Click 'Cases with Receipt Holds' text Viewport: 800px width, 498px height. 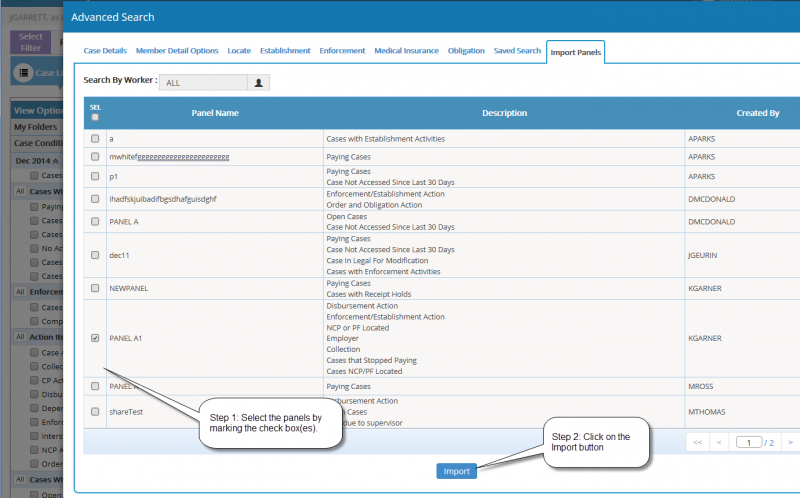tap(369, 294)
